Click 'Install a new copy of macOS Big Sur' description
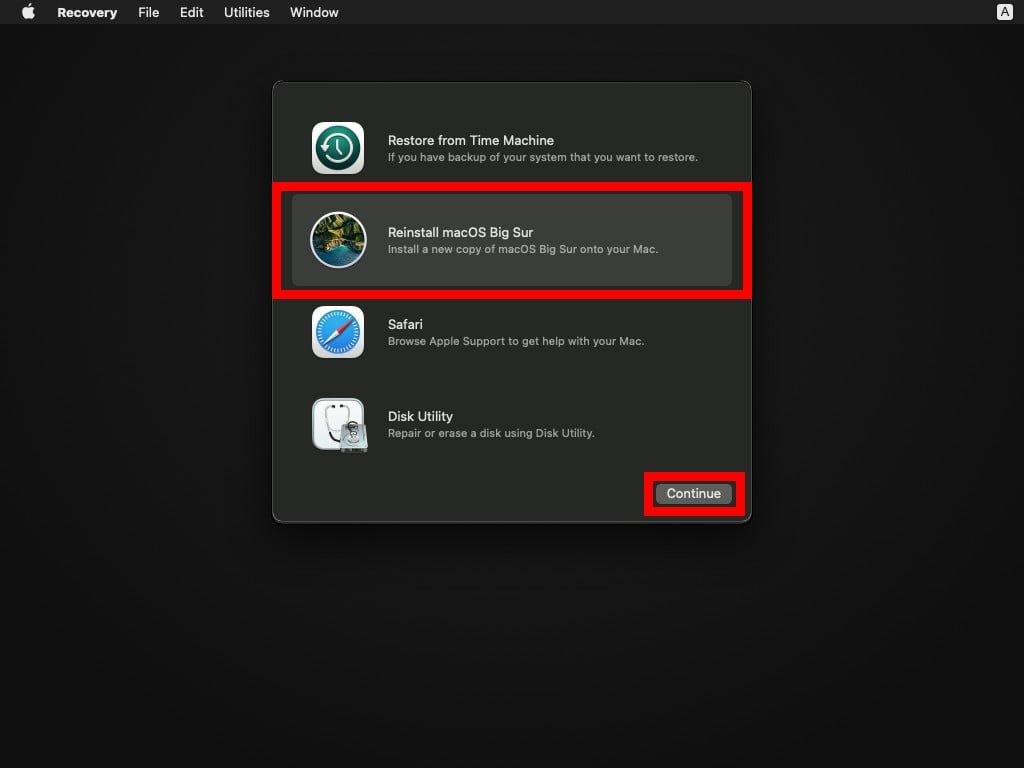This screenshot has height=768, width=1024. (523, 249)
